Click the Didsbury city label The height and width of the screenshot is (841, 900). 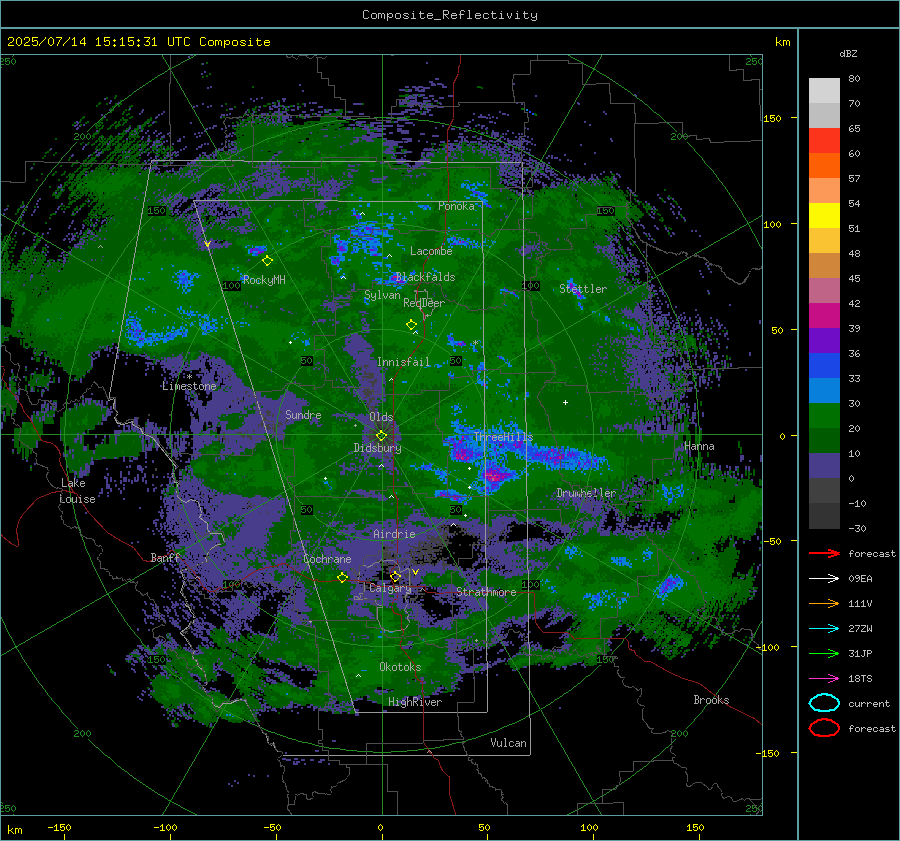(378, 448)
